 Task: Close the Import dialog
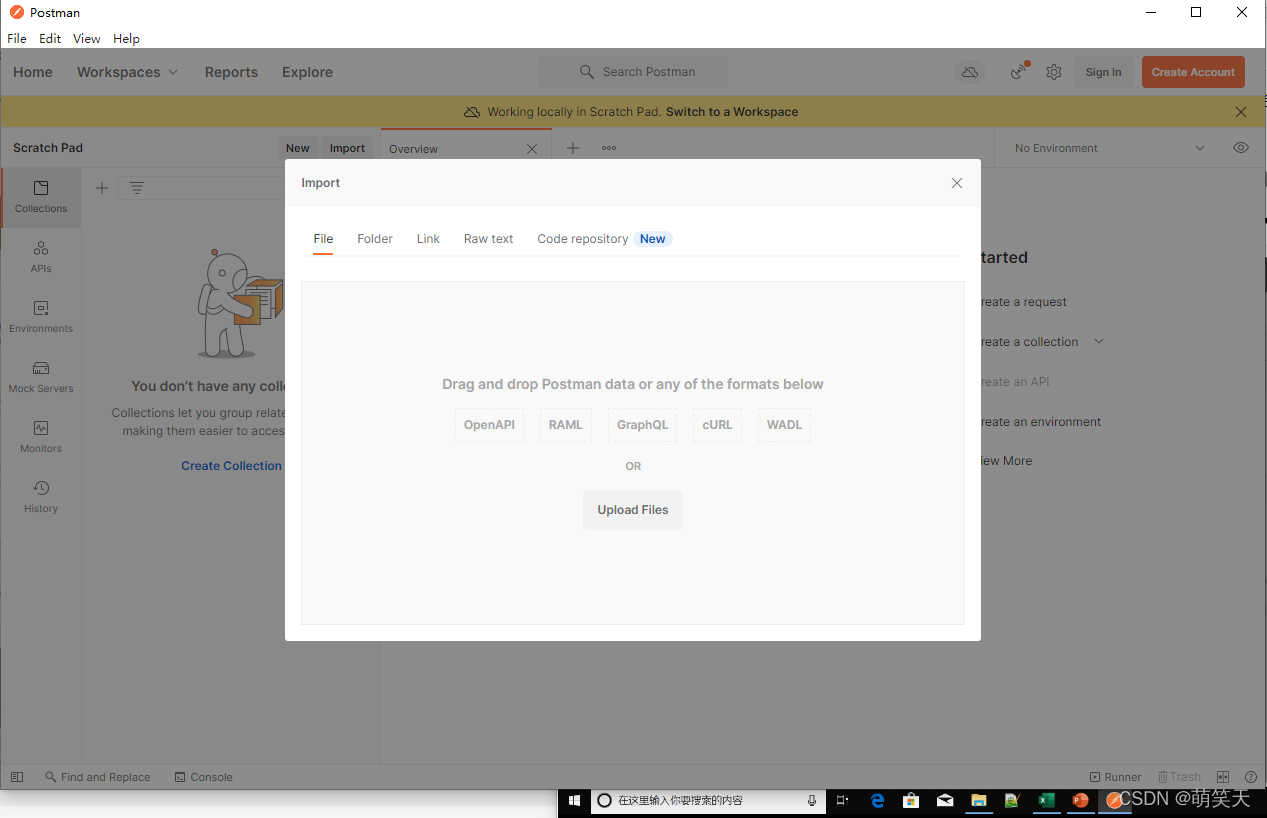click(957, 183)
